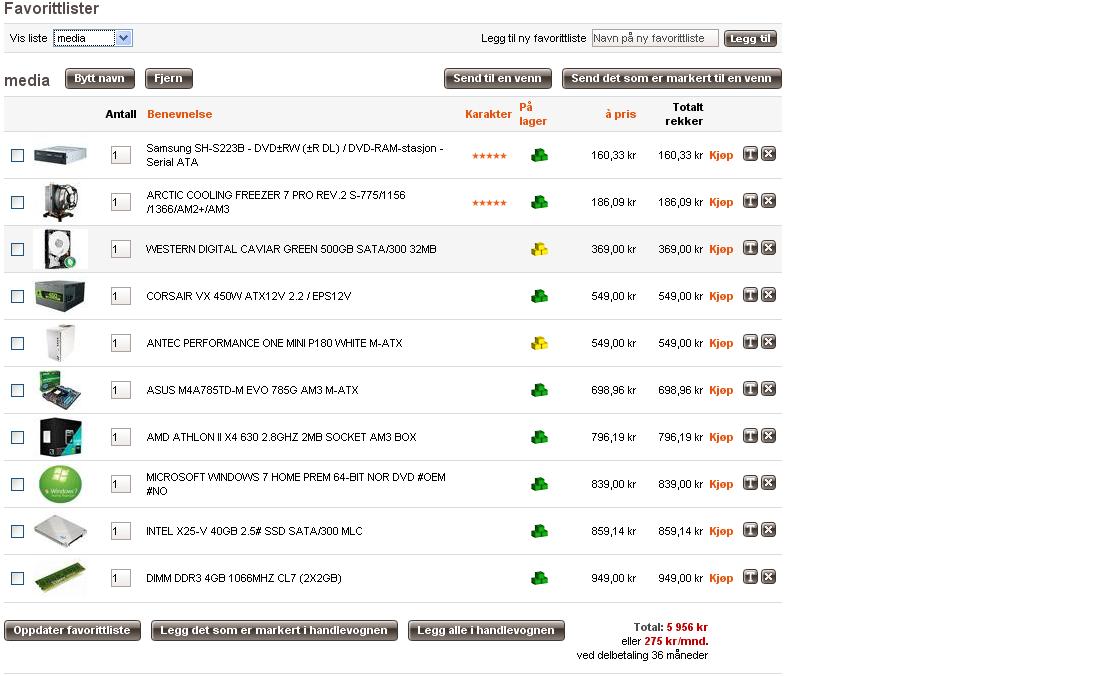Click the T icon for Windows 7 Home Prem row
The width and height of the screenshot is (1103, 676).
[750, 483]
